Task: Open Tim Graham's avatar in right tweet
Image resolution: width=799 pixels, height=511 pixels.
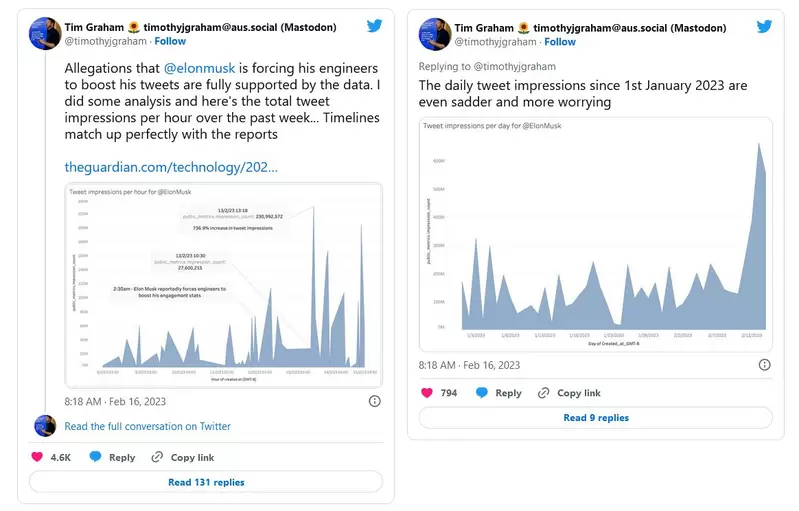Action: 434,33
